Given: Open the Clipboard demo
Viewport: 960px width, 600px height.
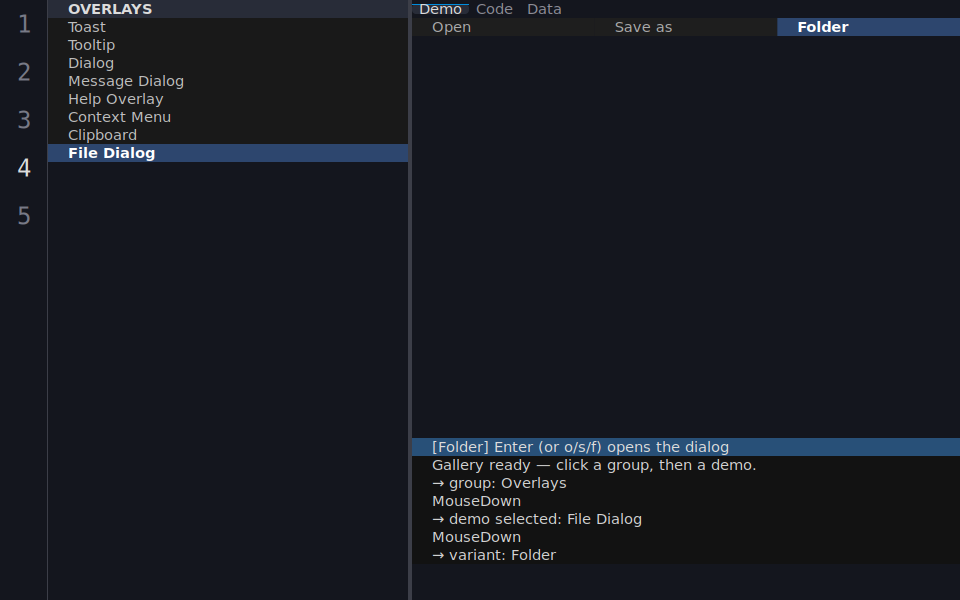Looking at the screenshot, I should (x=228, y=135).
